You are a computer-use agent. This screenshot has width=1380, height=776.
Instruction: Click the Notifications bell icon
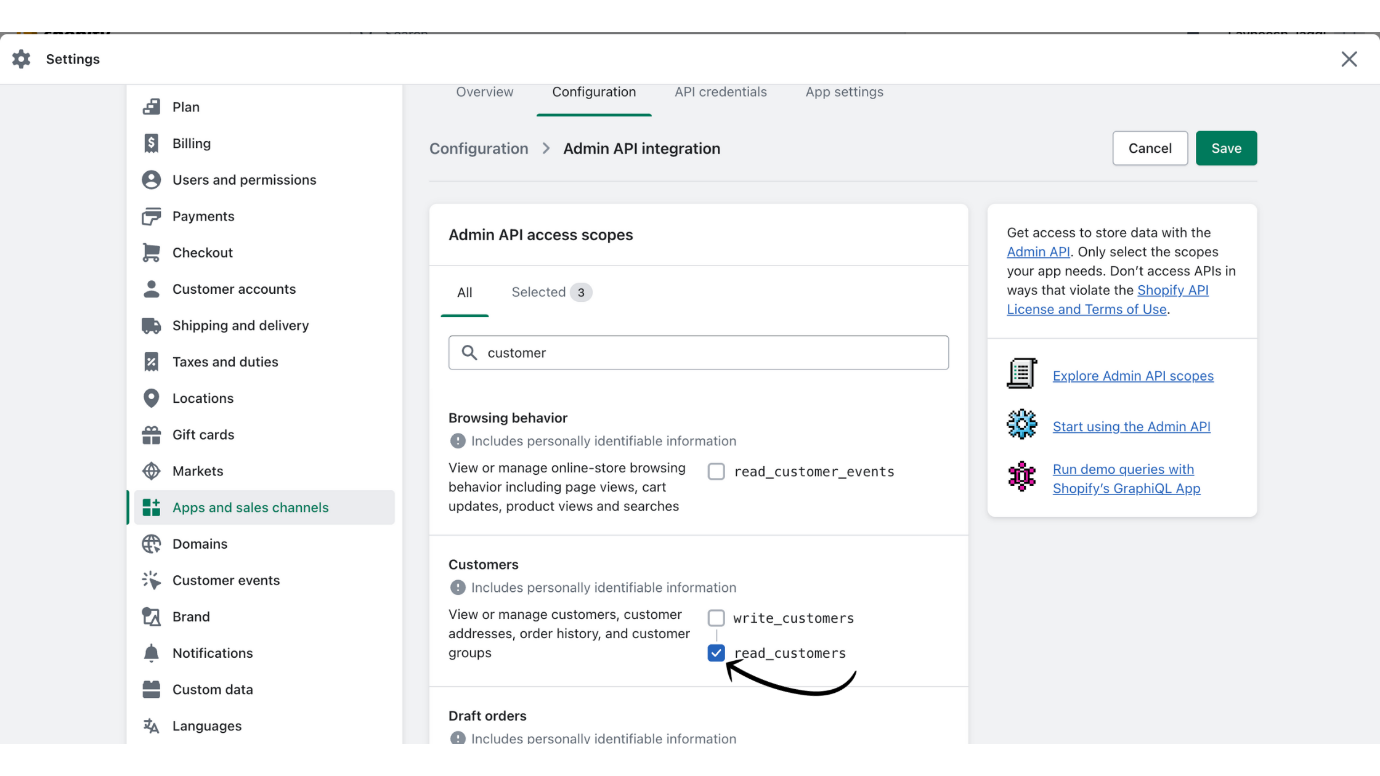point(151,653)
